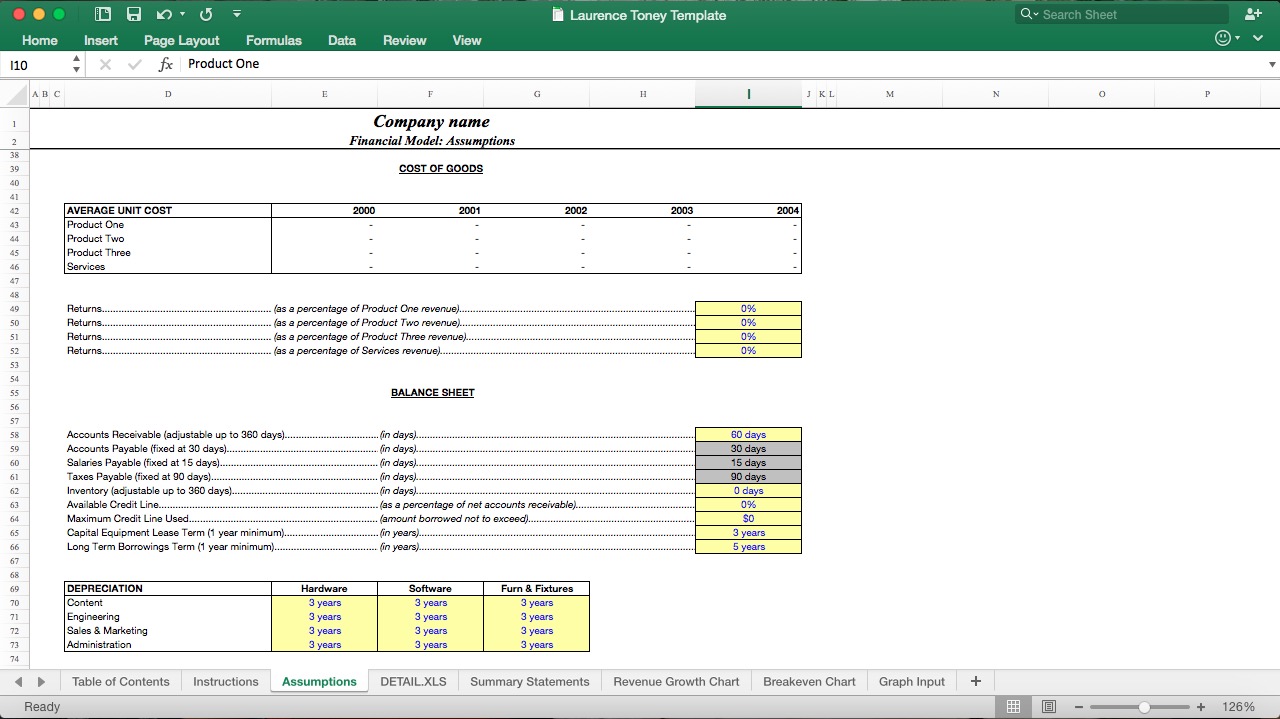Redo the last action
This screenshot has height=719, width=1280.
click(206, 14)
